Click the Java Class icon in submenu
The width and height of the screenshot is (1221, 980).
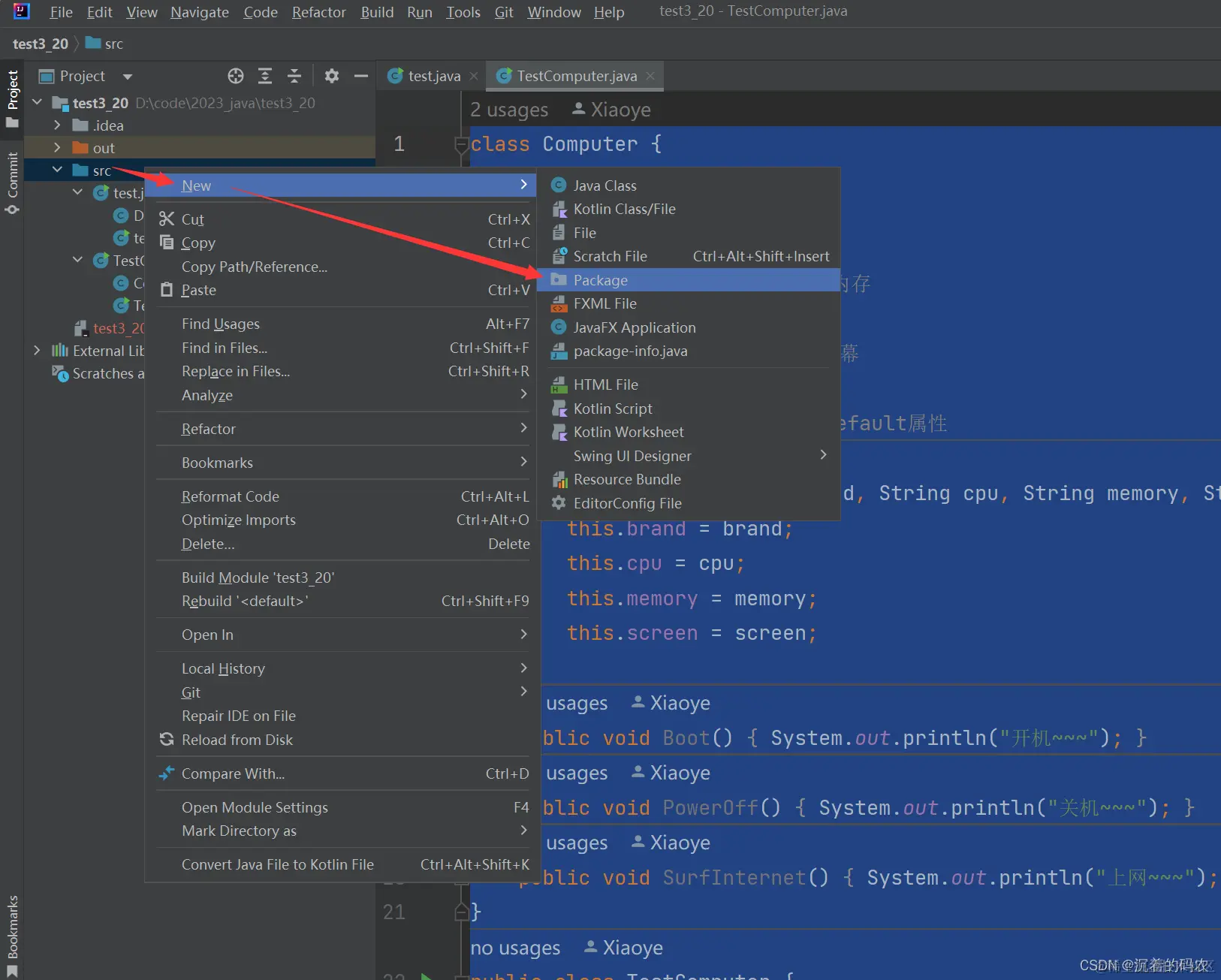point(559,185)
